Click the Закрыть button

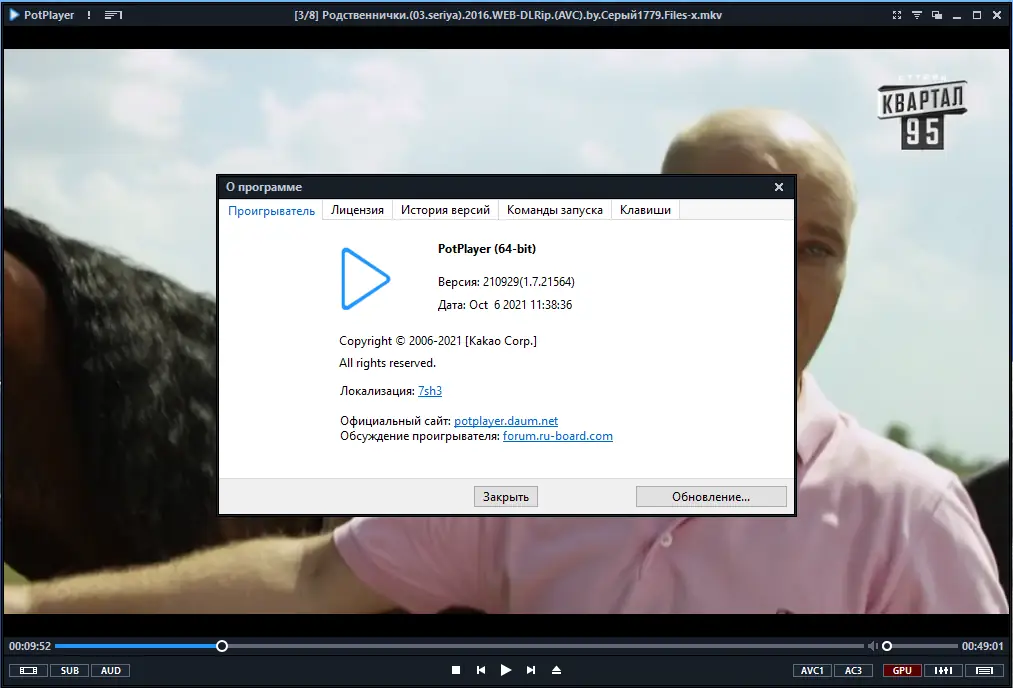click(506, 497)
